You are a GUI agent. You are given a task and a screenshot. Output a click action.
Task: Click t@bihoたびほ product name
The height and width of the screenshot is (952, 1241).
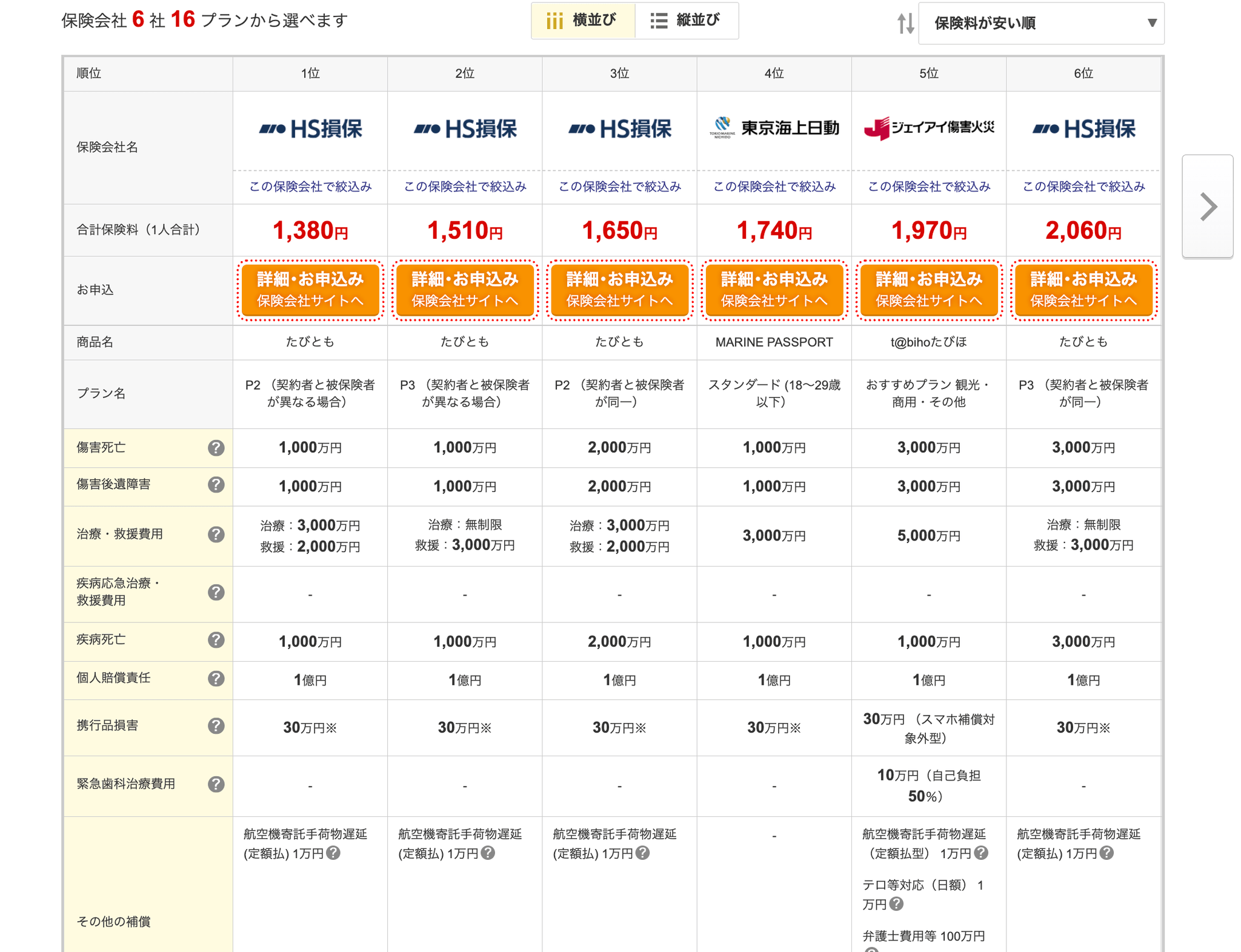[x=929, y=342]
